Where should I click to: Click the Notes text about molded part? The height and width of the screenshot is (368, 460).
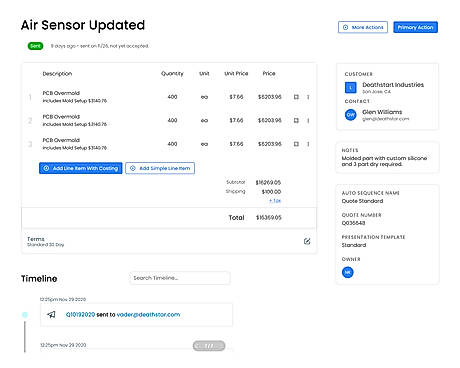(384, 161)
